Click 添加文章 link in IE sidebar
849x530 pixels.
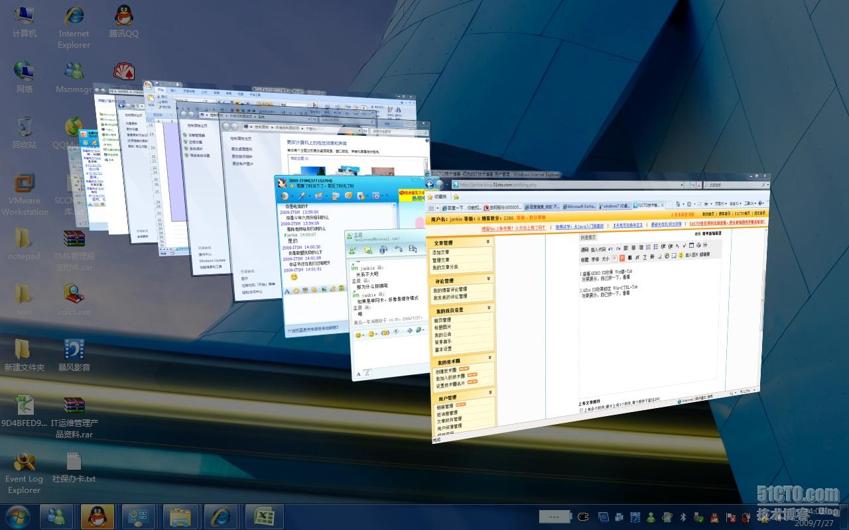[x=440, y=252]
